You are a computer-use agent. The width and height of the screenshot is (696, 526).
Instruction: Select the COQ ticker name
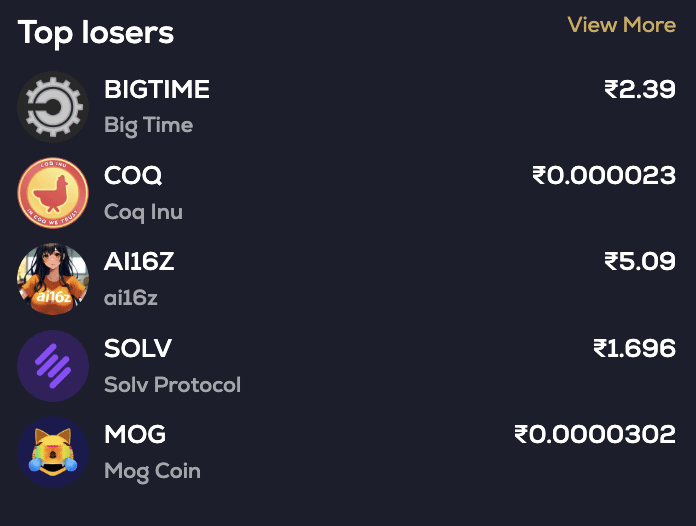133,176
